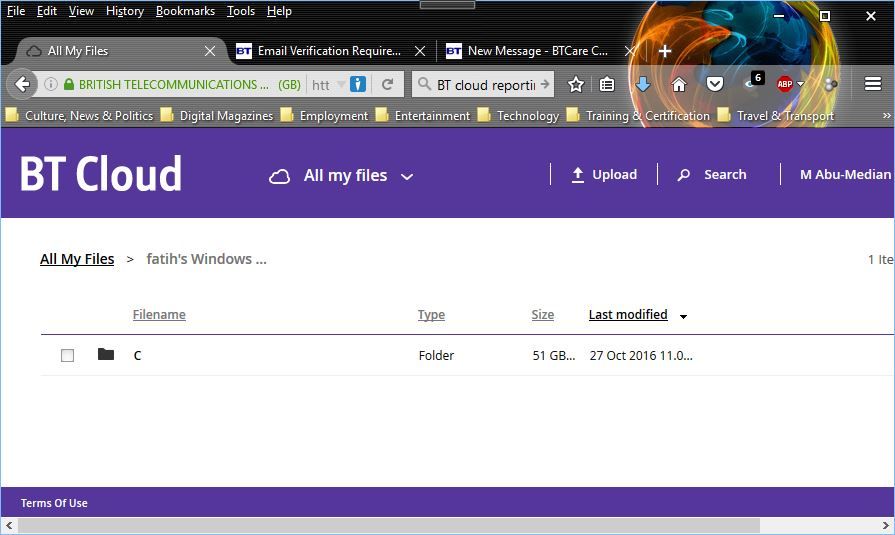
Task: Switch to Email Verification Required tab
Action: 329,51
